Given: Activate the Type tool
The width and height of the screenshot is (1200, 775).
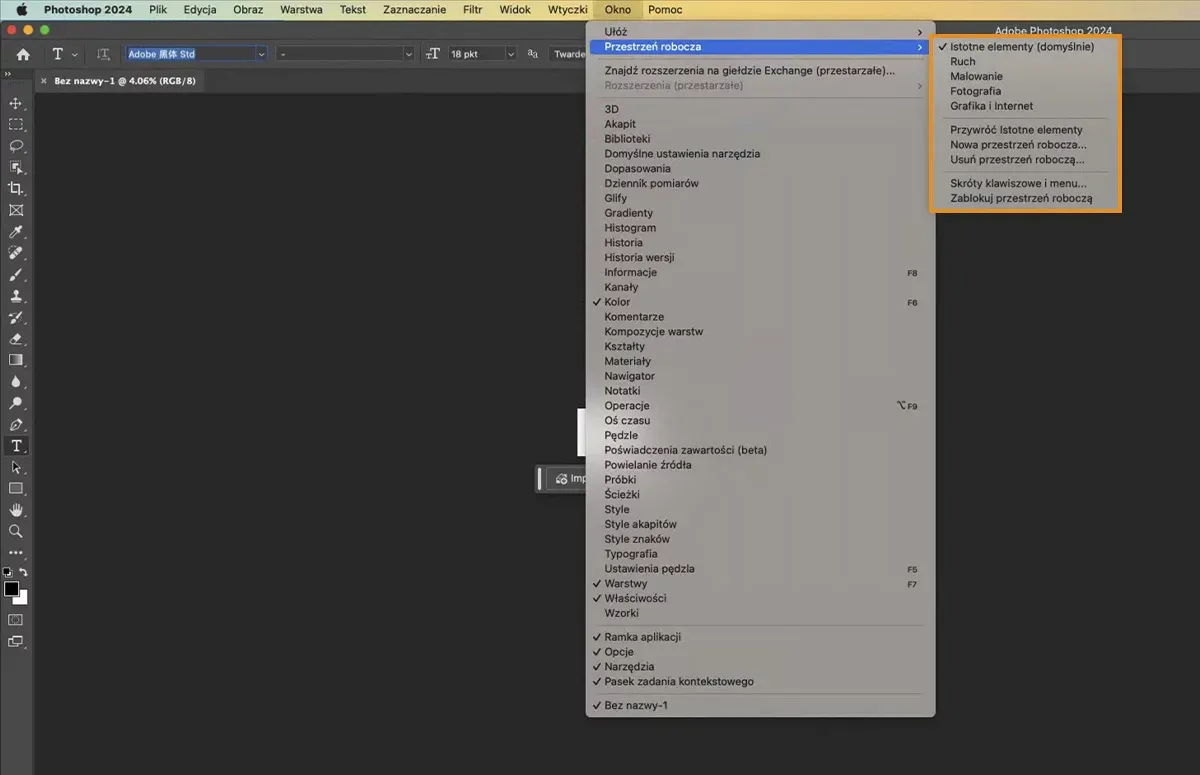Looking at the screenshot, I should (x=16, y=446).
